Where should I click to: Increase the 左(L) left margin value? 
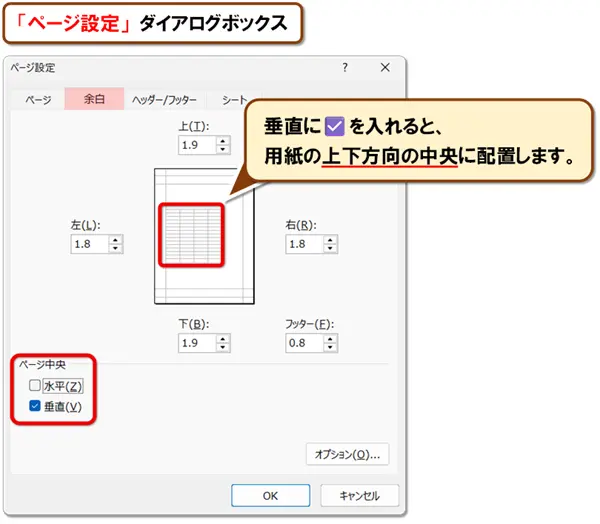[116, 240]
